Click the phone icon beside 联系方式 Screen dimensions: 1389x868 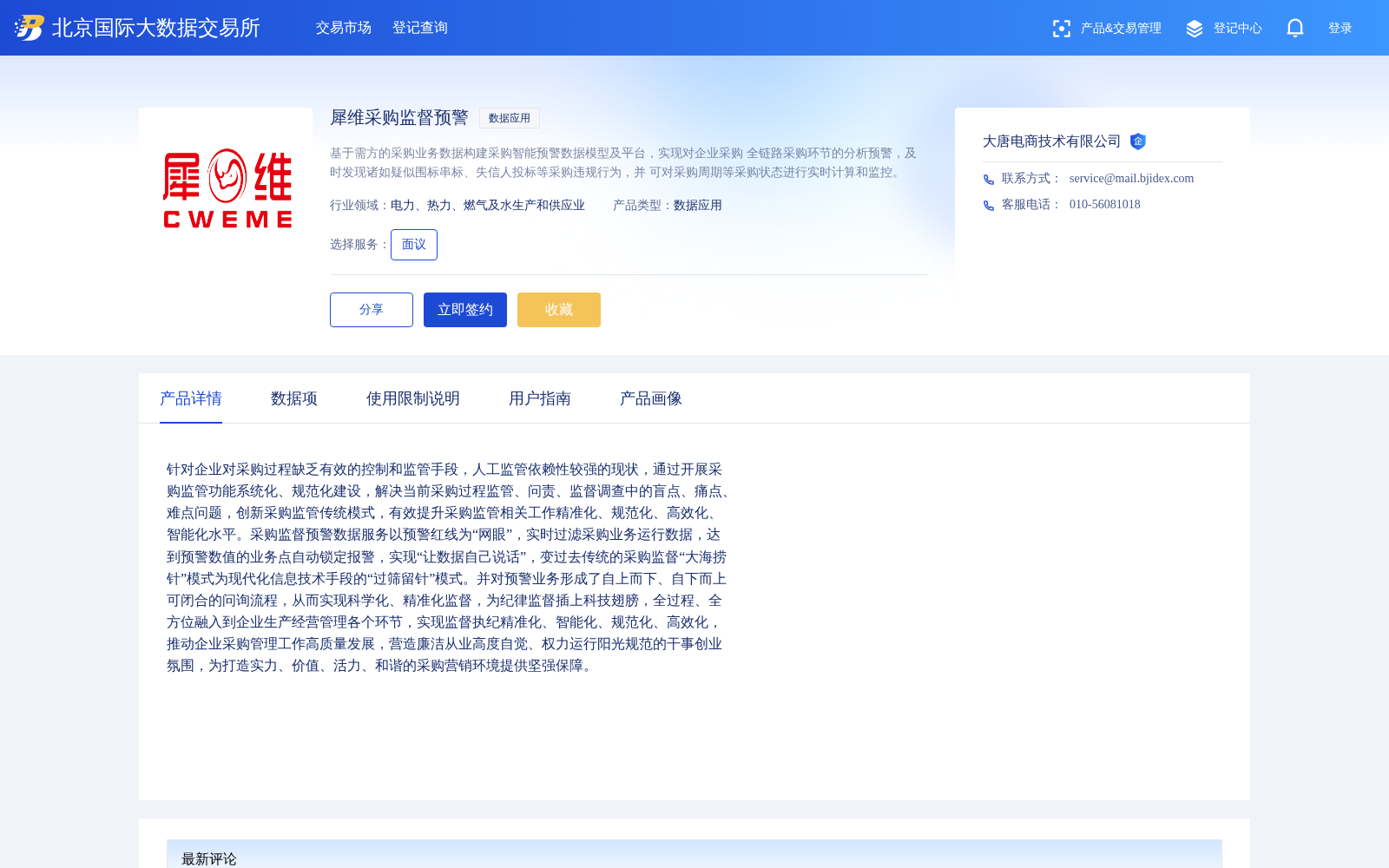click(989, 180)
